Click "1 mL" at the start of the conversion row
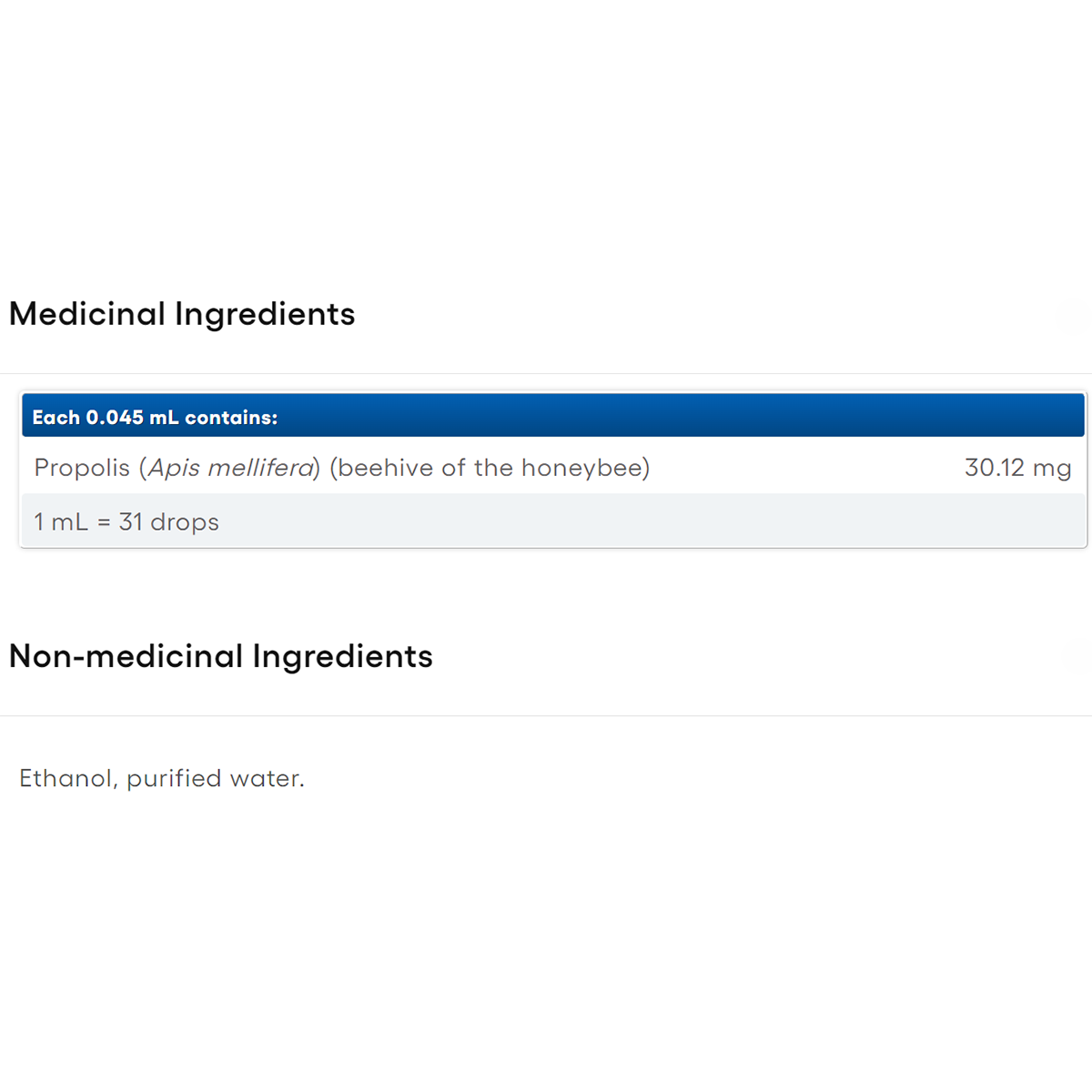This screenshot has height=1092, width=1092. click(x=60, y=522)
